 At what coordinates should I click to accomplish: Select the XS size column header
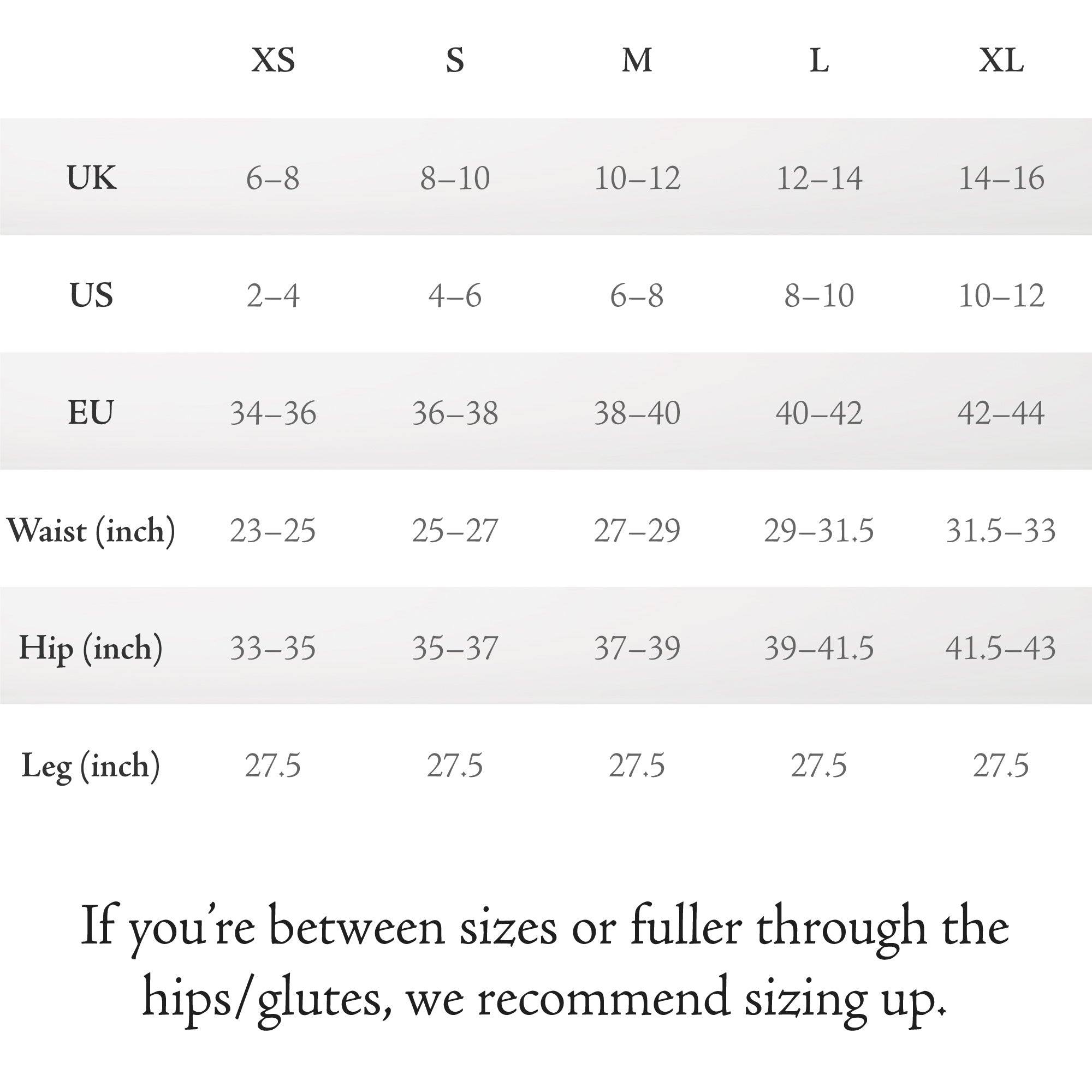tap(273, 60)
